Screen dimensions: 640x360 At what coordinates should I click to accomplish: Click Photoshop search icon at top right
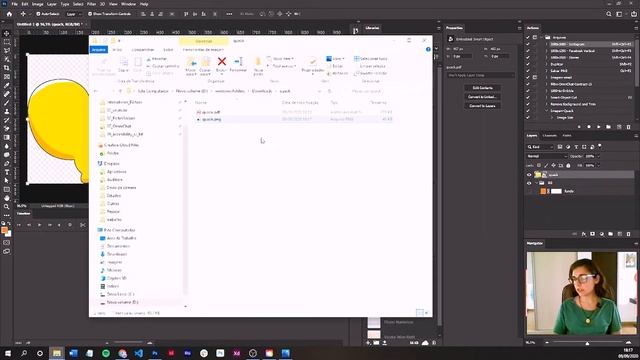pyautogui.click(x=609, y=14)
